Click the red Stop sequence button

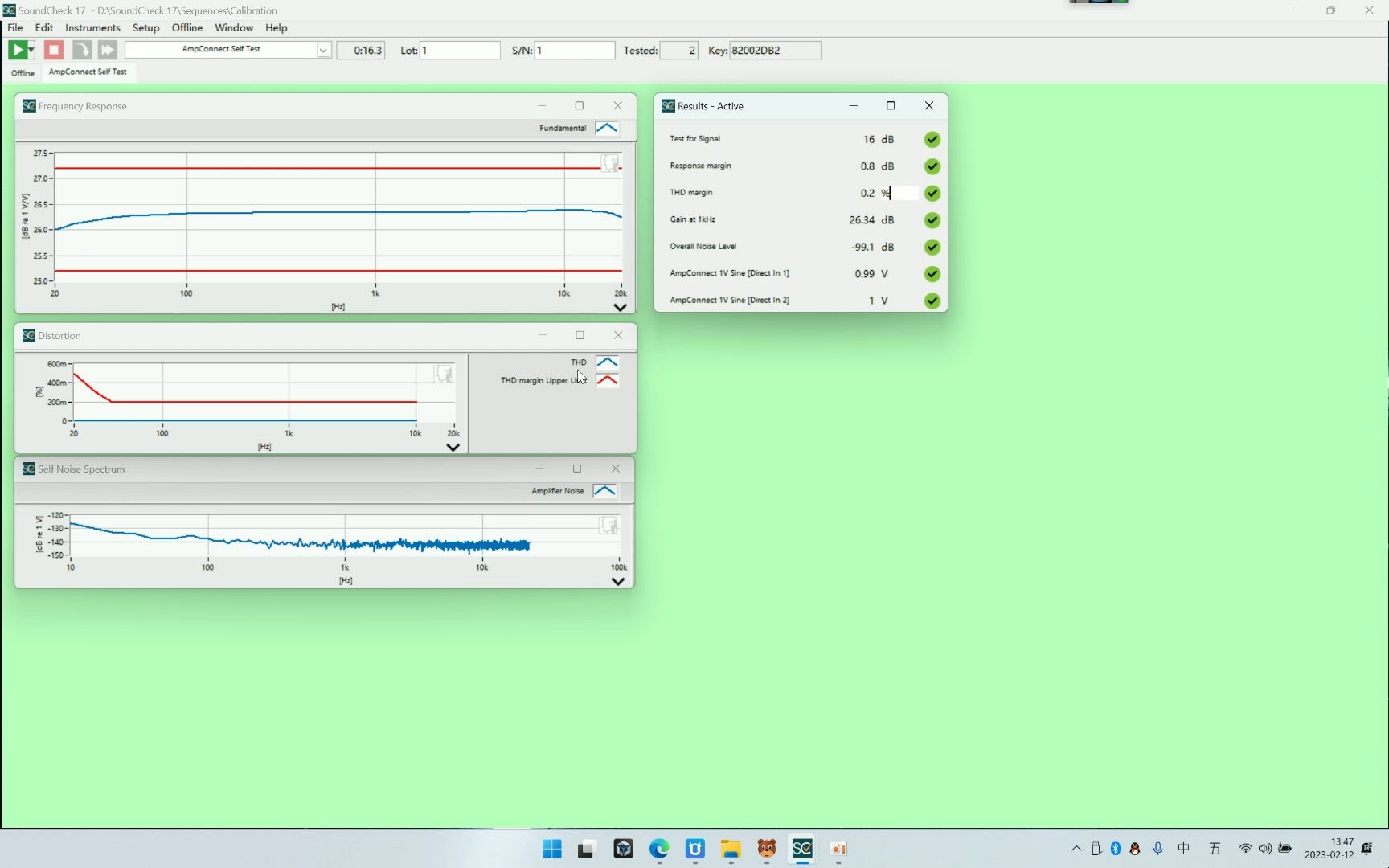pos(54,50)
